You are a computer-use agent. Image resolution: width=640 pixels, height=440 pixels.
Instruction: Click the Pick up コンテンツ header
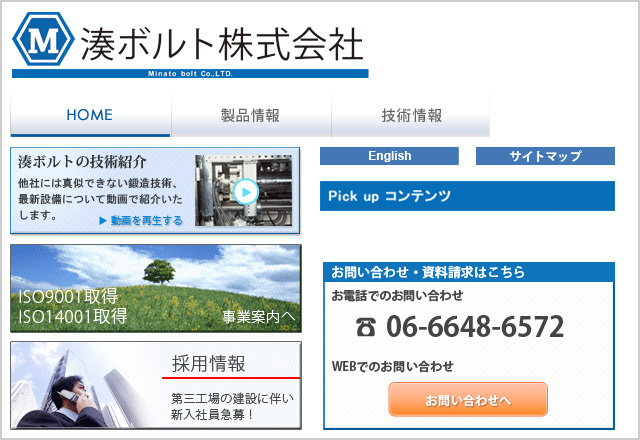467,196
